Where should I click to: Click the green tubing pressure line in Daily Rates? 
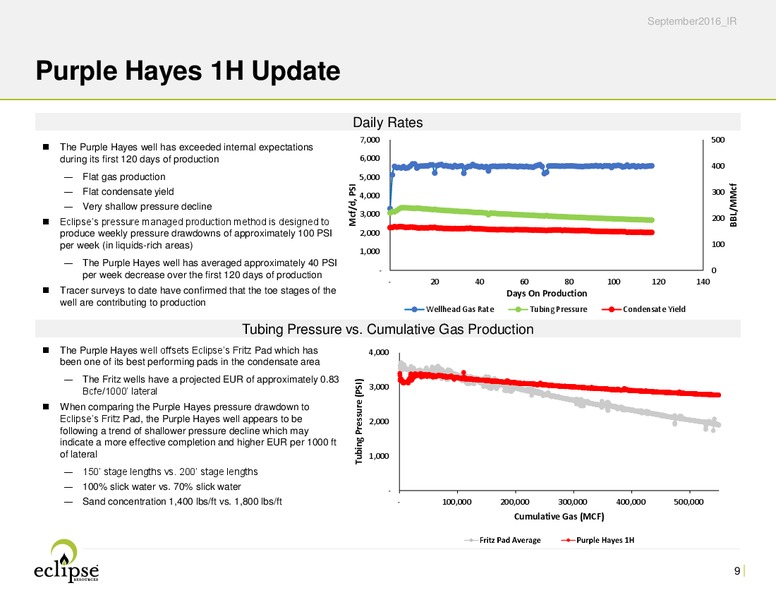(523, 214)
